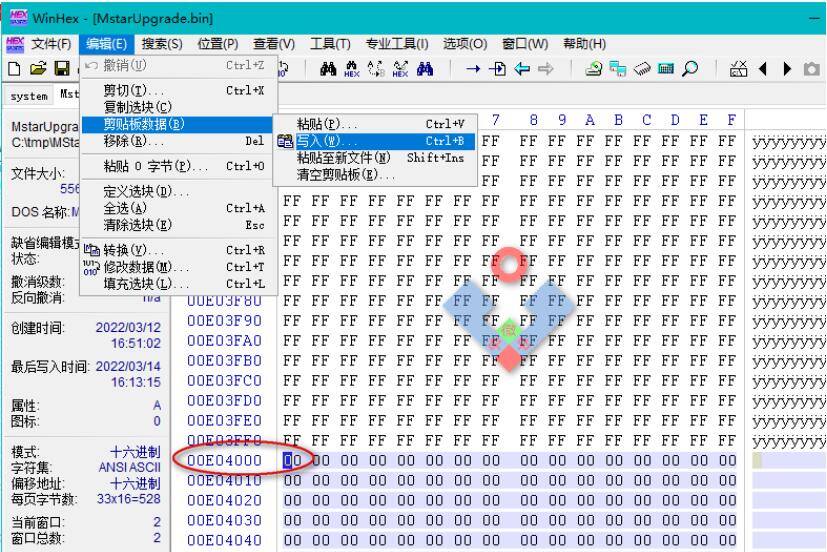The image size is (827, 552).
Task: Click the Open file folder icon
Action: pyautogui.click(x=38, y=69)
